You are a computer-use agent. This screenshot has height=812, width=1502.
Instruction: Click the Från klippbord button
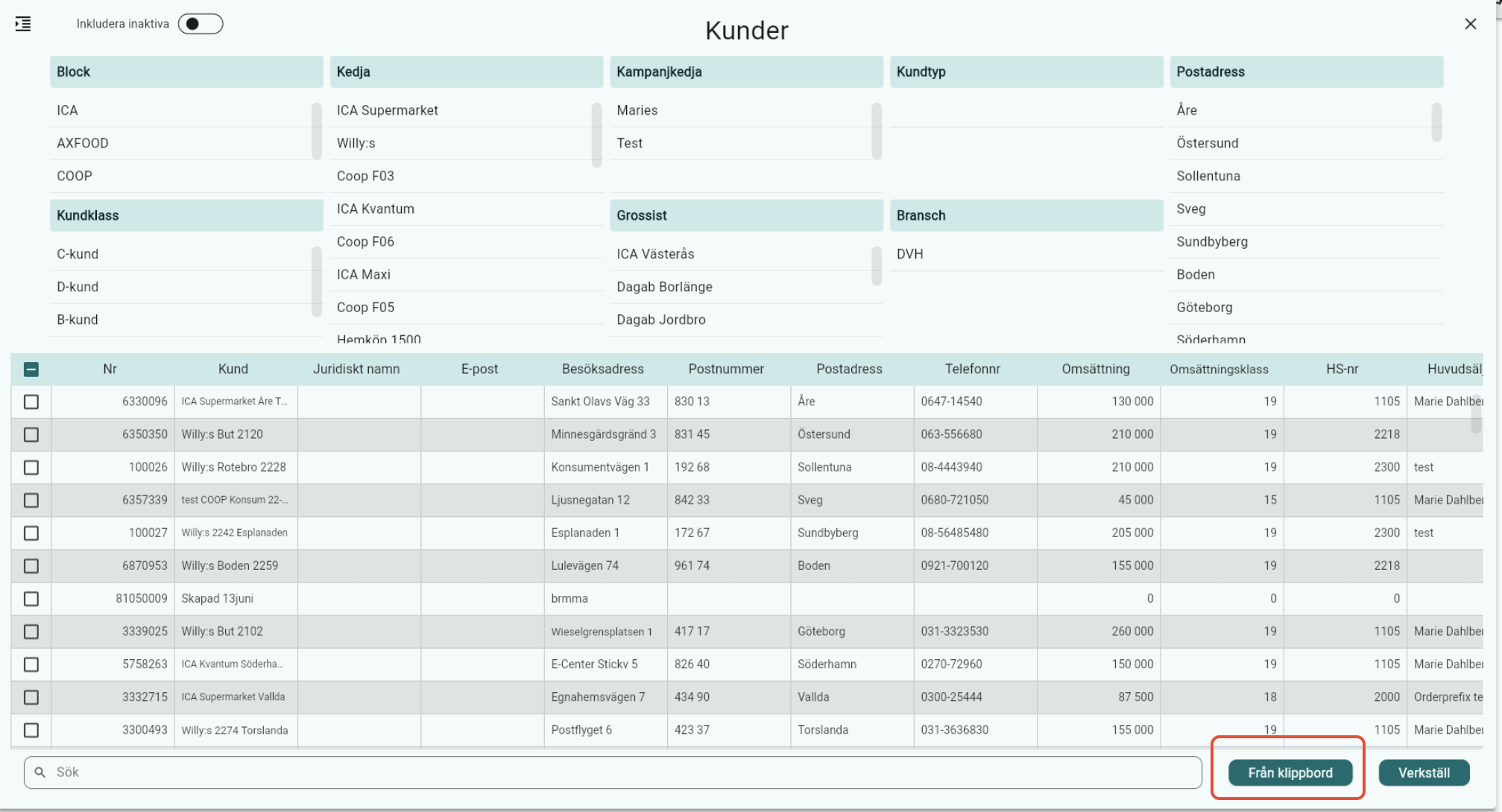coord(1290,773)
